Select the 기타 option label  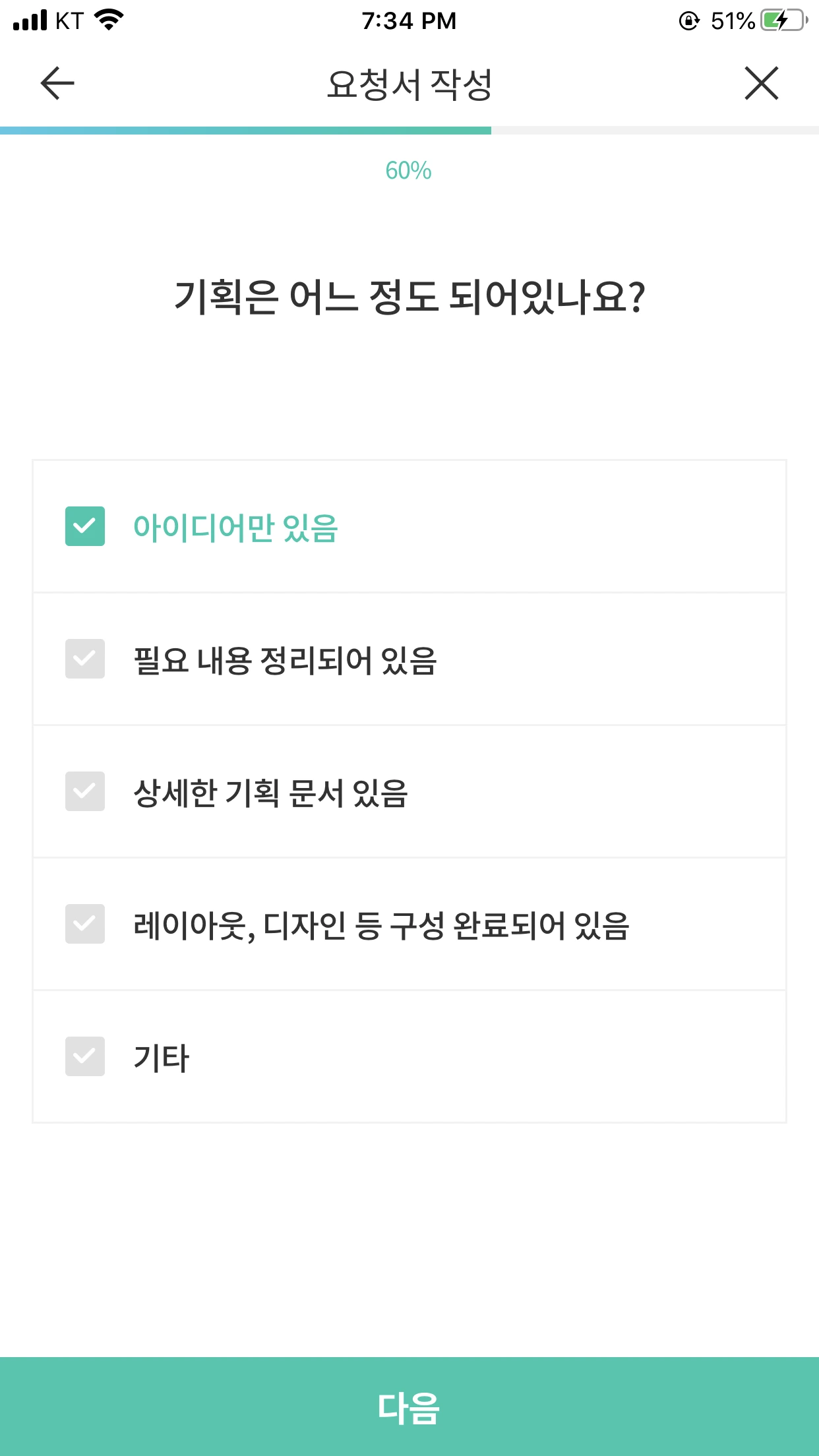point(161,1058)
